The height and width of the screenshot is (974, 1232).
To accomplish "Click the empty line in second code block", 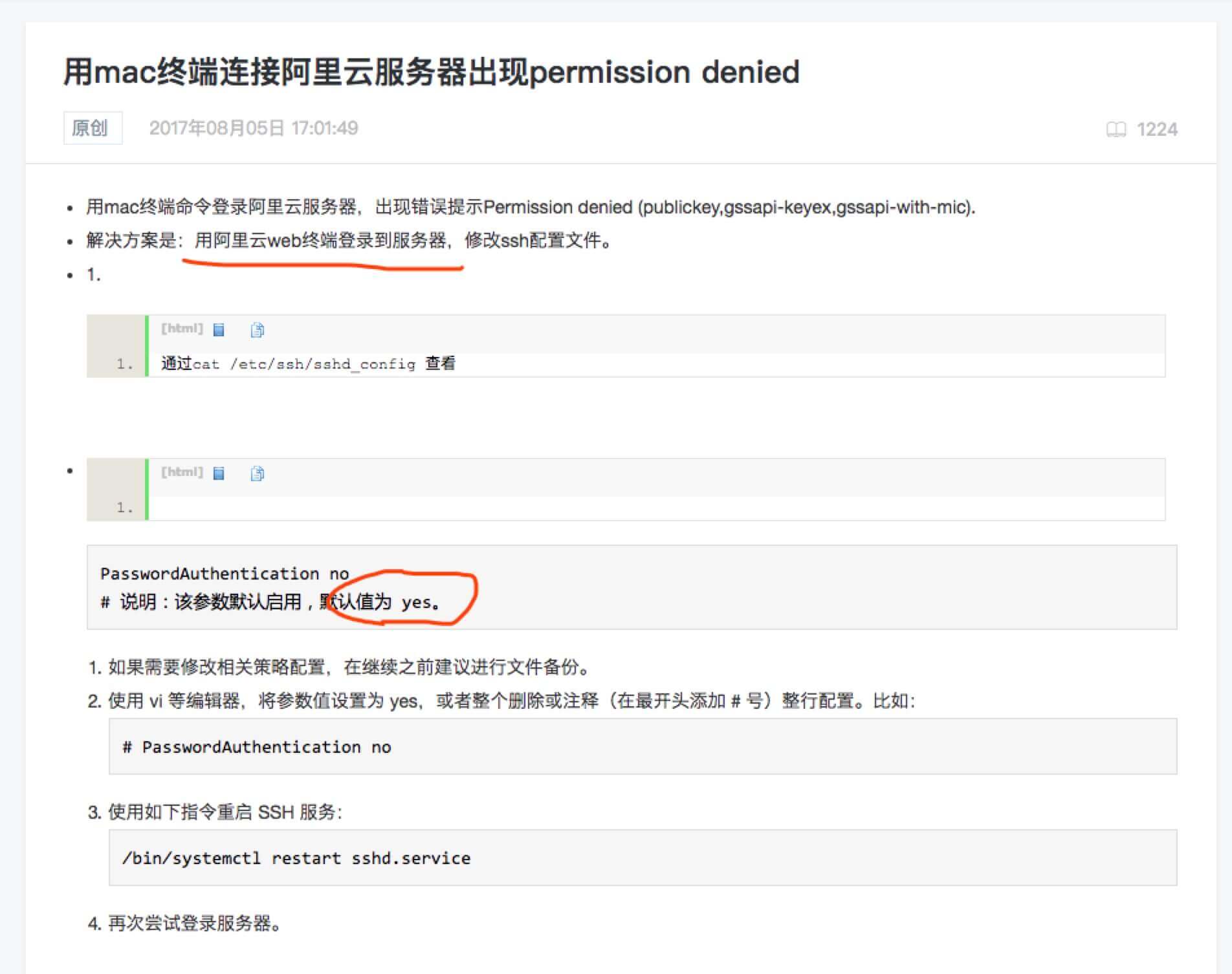I will pyautogui.click(x=647, y=508).
